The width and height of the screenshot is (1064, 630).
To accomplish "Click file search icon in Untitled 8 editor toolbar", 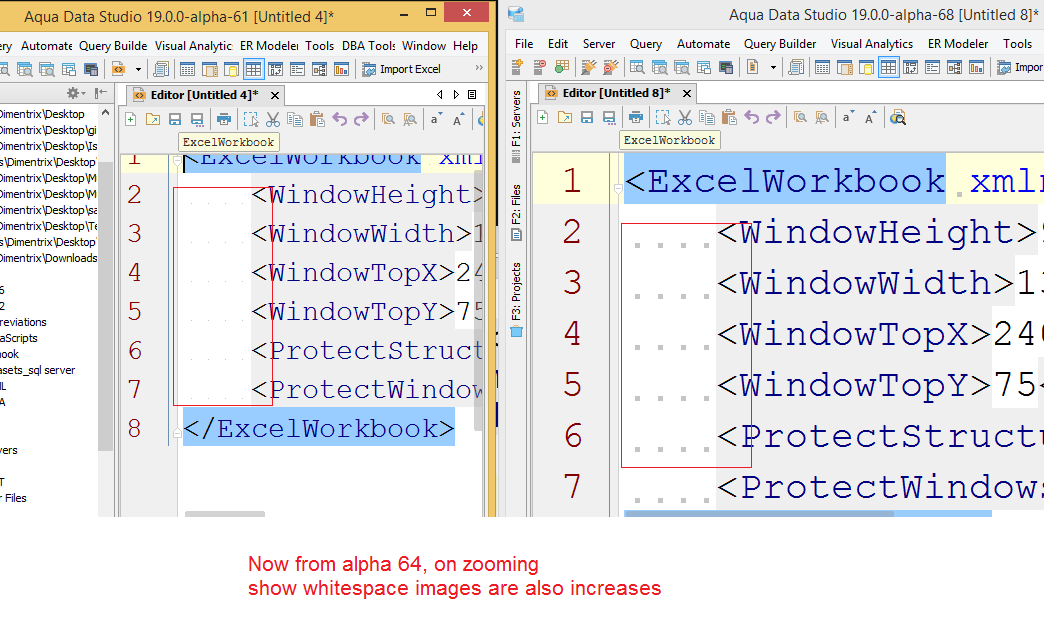I will [898, 118].
